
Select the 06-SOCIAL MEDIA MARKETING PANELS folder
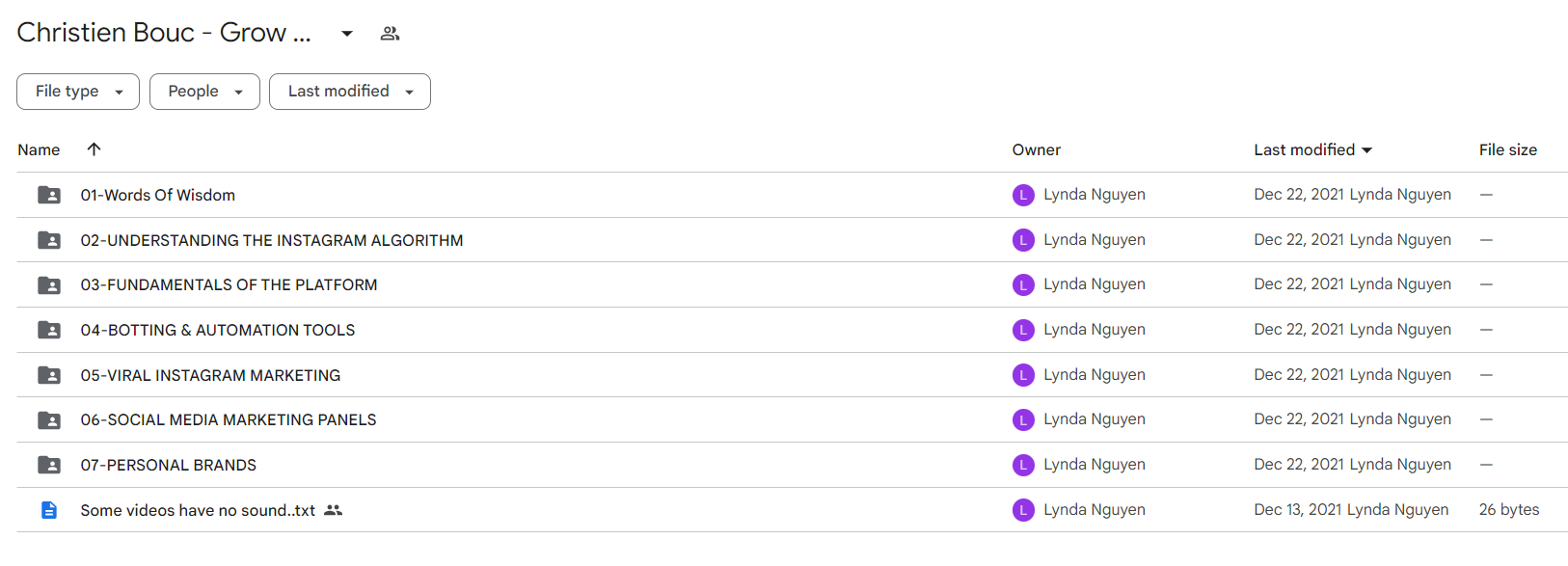pos(792,419)
